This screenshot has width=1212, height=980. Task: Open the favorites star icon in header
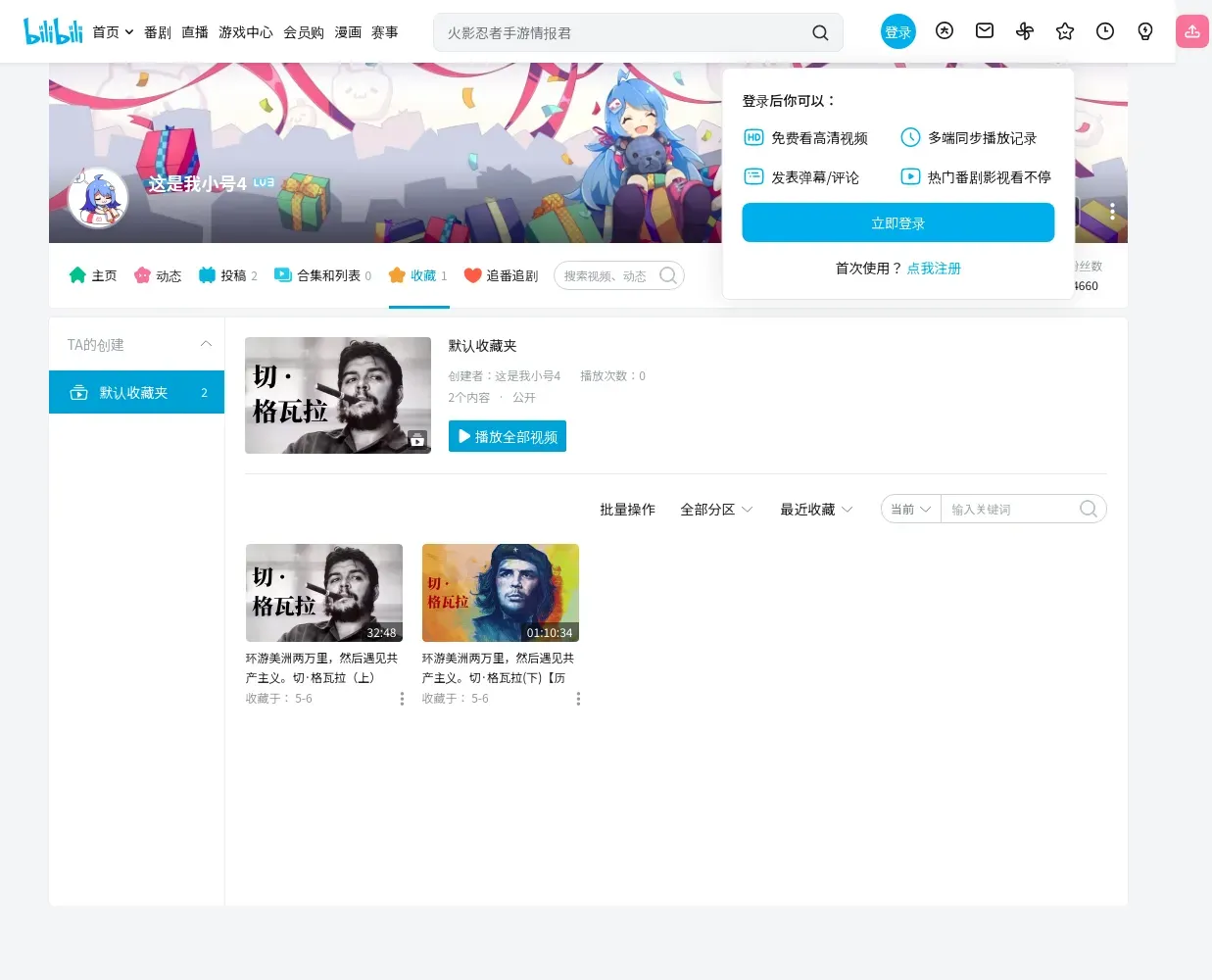pyautogui.click(x=1065, y=31)
